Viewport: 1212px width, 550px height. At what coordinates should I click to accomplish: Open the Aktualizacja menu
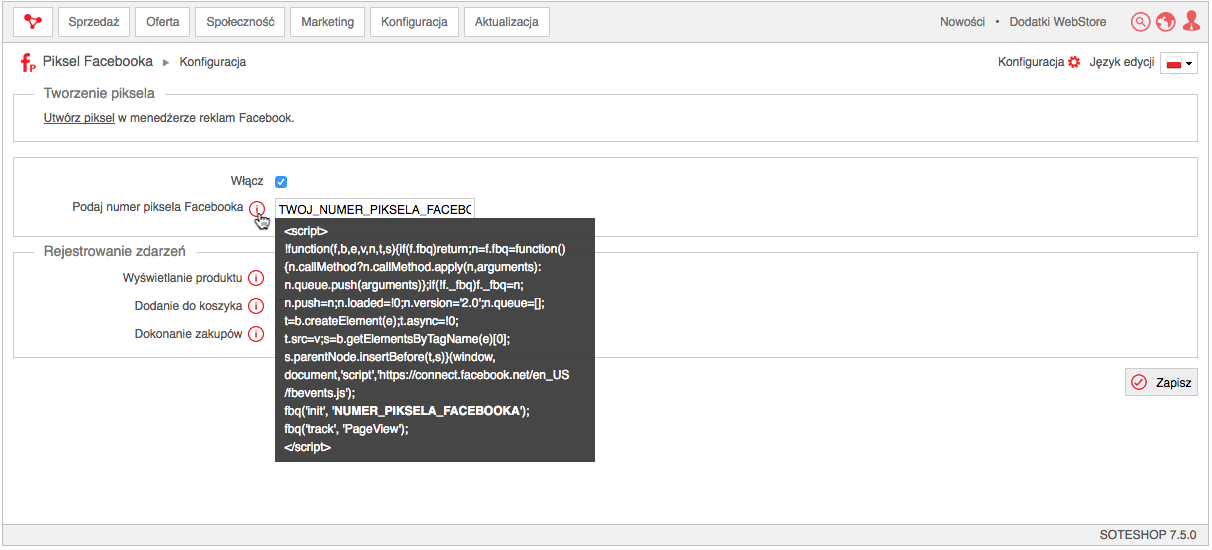point(506,22)
